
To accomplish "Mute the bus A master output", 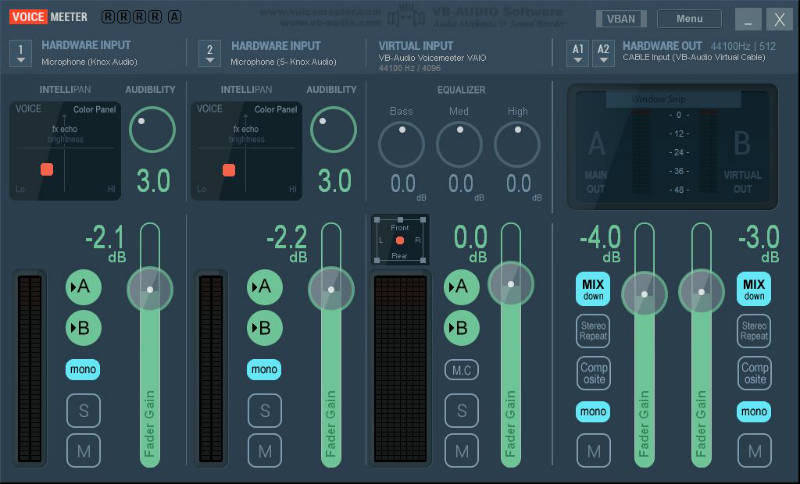I will (x=593, y=451).
